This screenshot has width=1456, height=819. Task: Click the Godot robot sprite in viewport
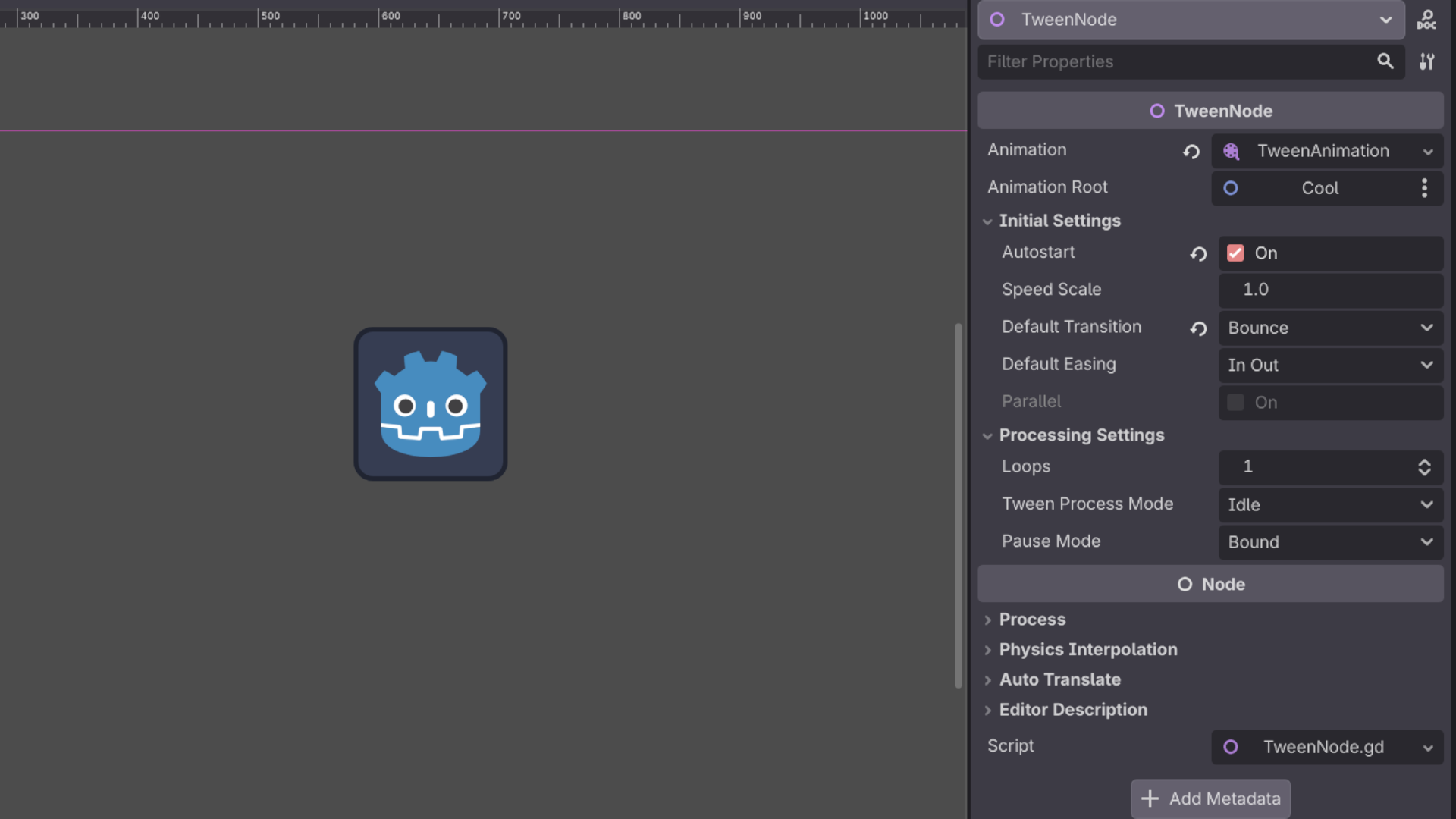[431, 403]
